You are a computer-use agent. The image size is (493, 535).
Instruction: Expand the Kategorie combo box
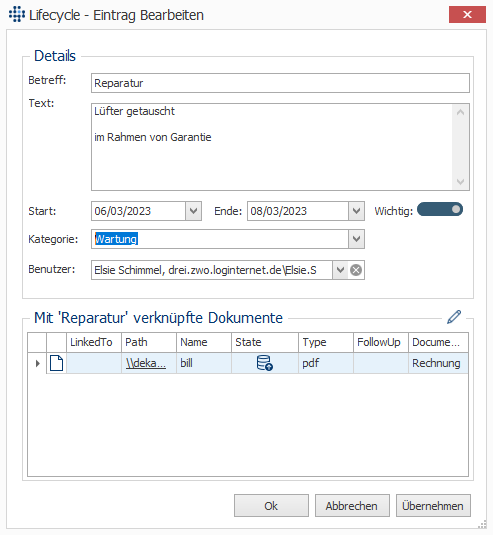pos(356,239)
